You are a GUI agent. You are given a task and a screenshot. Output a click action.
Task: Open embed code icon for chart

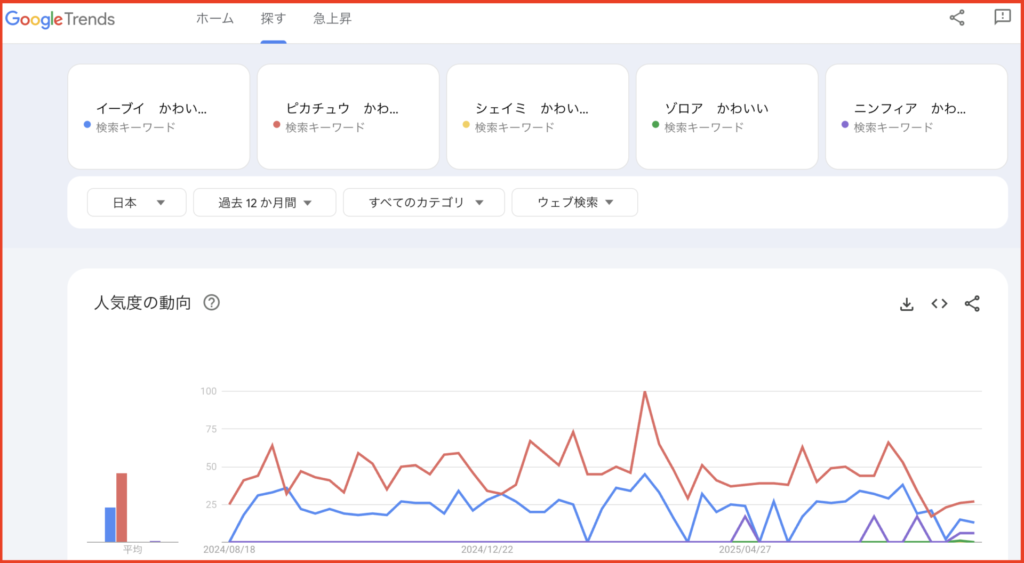pyautogui.click(x=939, y=304)
